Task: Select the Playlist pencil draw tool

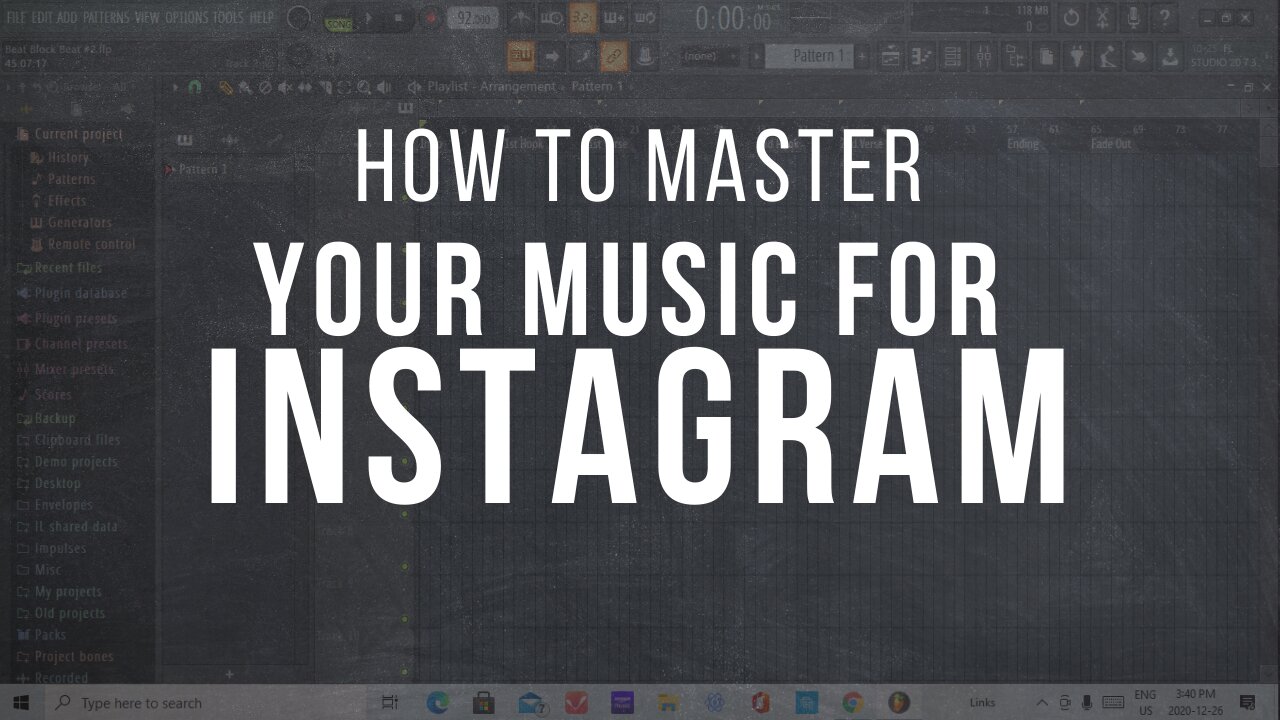Action: (x=226, y=87)
